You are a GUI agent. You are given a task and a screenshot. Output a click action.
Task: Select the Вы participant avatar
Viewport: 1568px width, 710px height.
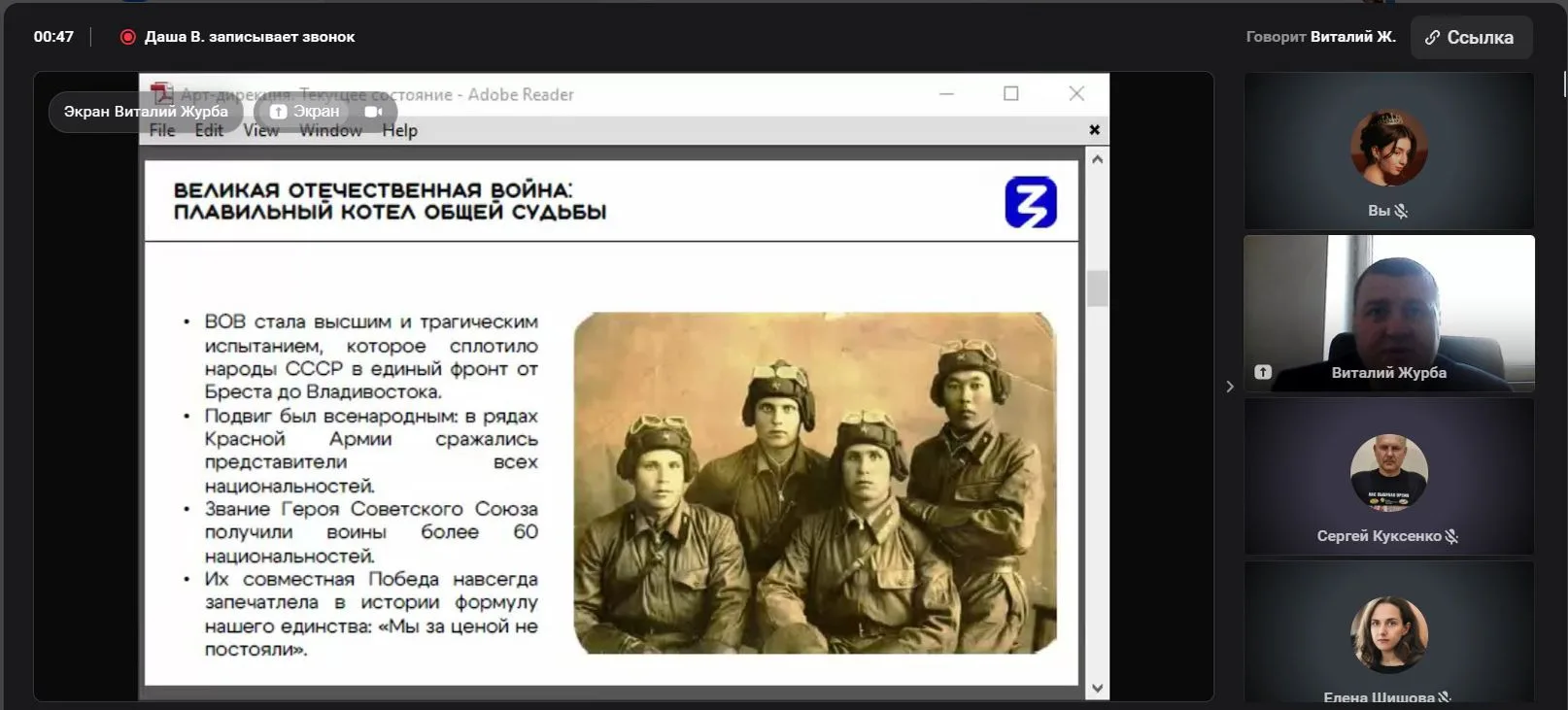tap(1389, 148)
